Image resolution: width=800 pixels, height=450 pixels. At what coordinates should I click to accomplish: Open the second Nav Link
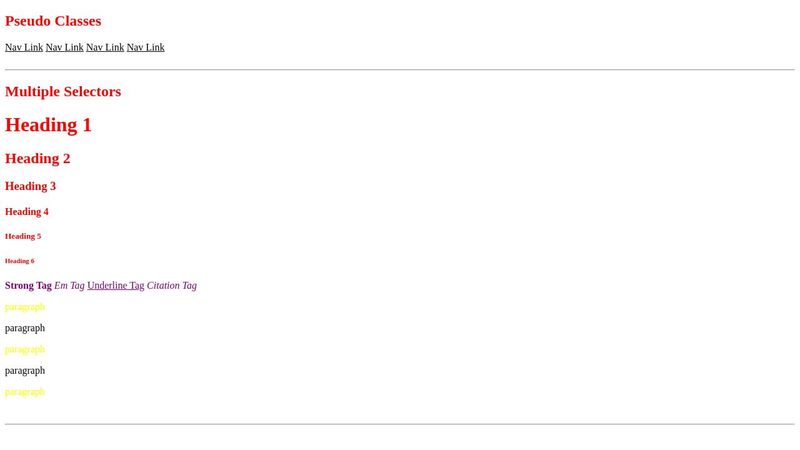(64, 47)
